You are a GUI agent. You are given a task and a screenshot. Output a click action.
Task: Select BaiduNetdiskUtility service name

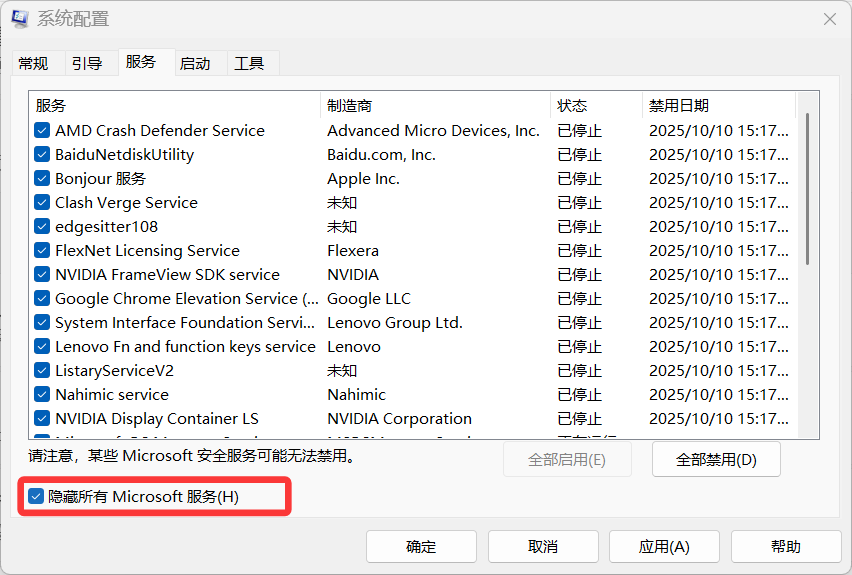tap(124, 155)
